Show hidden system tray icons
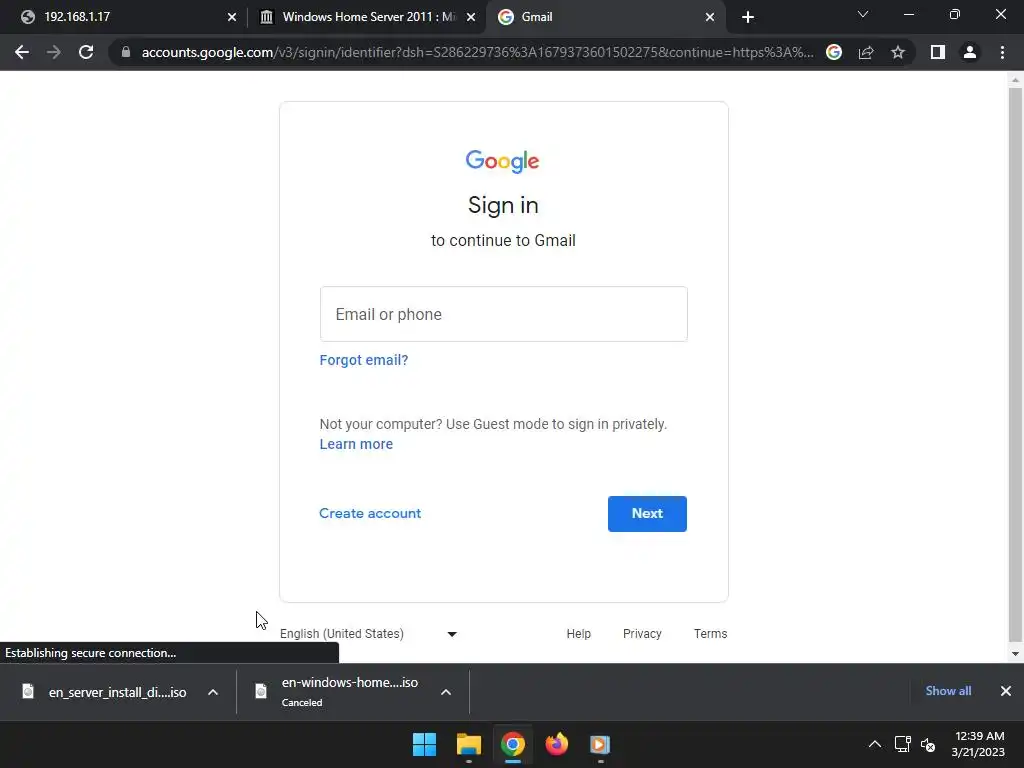Screen dimensions: 1024x768 click(x=875, y=744)
